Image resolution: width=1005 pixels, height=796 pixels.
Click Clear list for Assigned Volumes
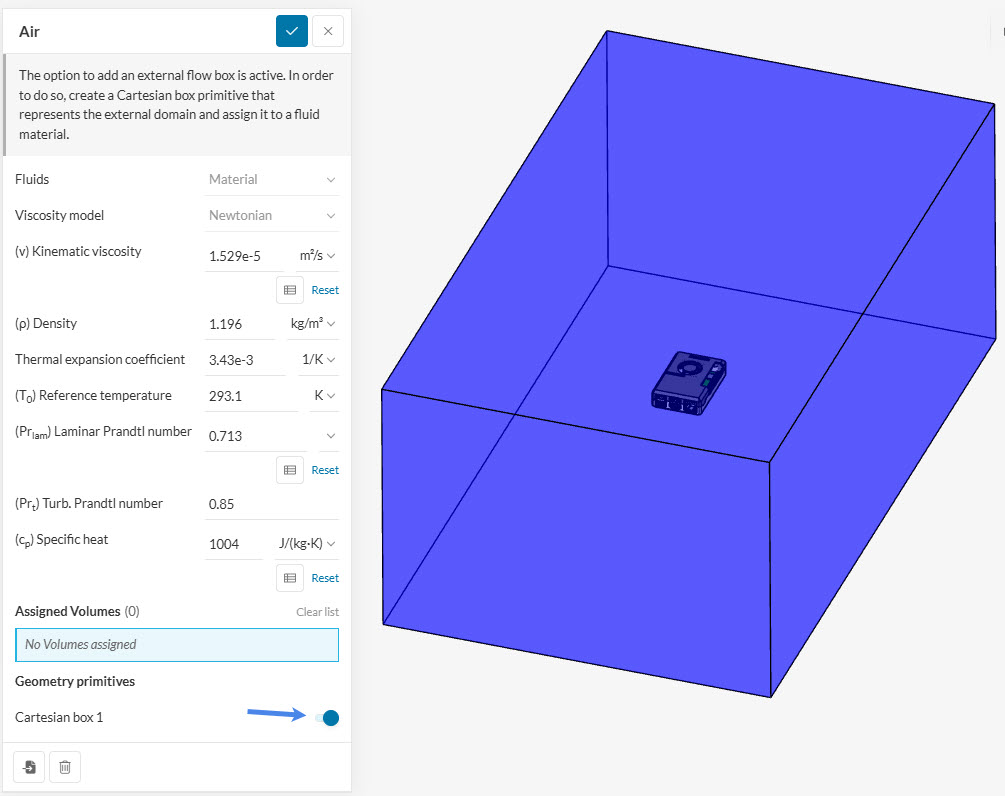317,612
